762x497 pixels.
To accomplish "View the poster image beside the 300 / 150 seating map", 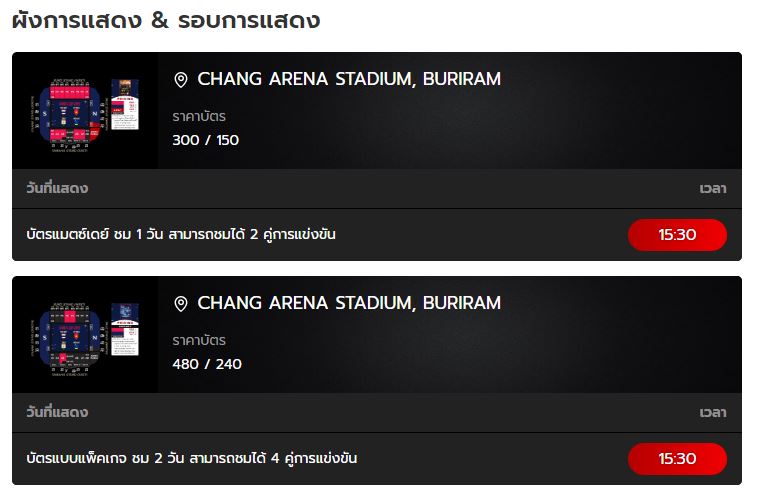I will coord(125,104).
